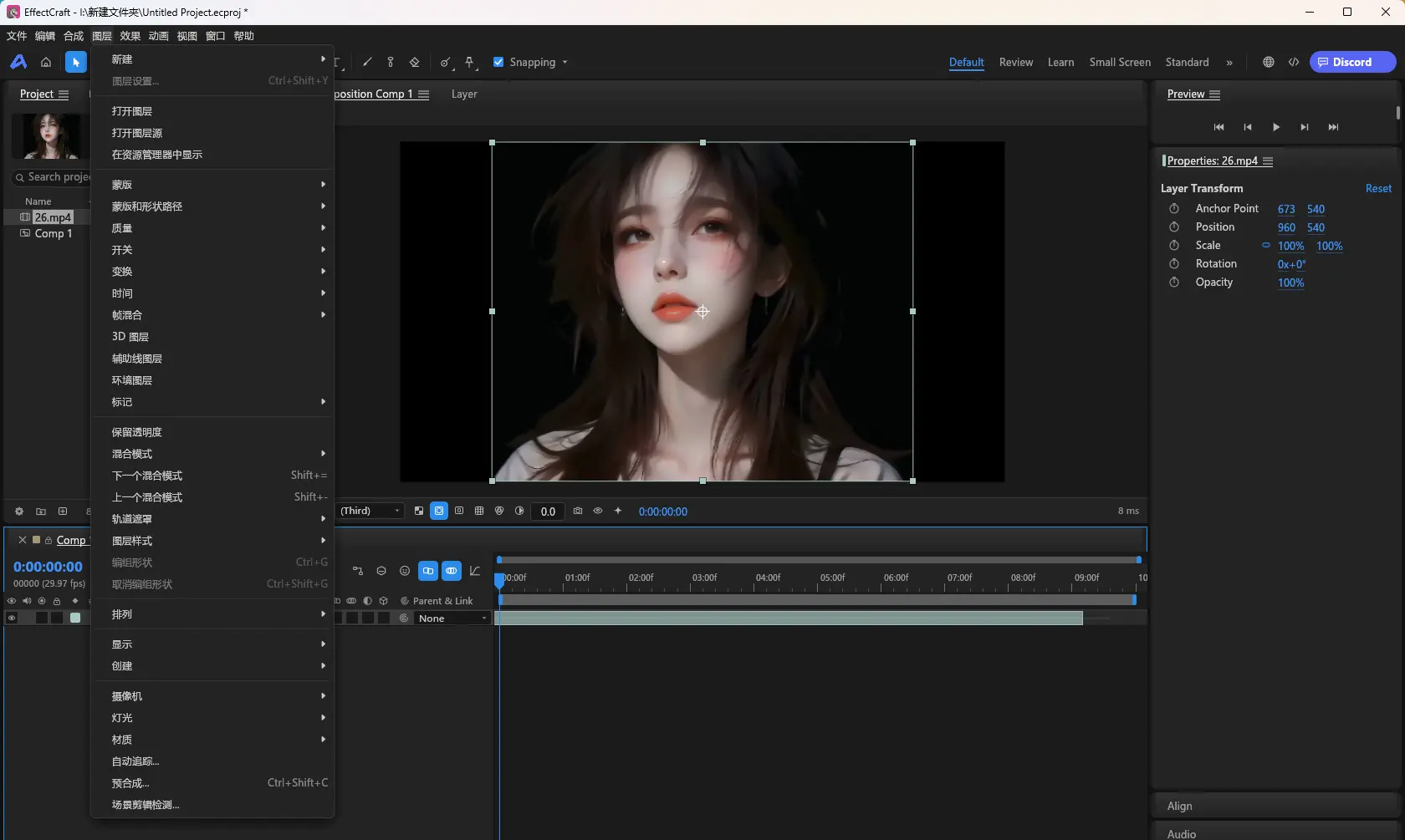
Task: Open the Parent None dropdown
Action: pyautogui.click(x=452, y=619)
